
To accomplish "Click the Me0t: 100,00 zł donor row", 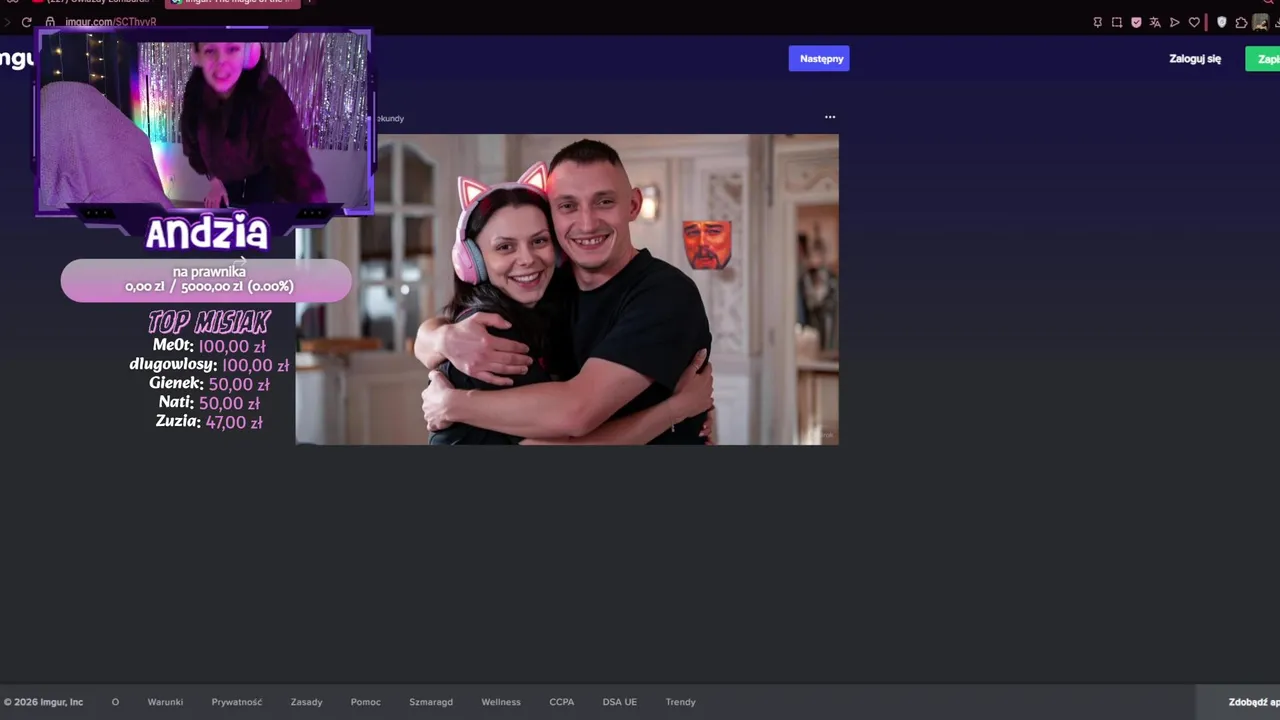I will [x=209, y=346].
